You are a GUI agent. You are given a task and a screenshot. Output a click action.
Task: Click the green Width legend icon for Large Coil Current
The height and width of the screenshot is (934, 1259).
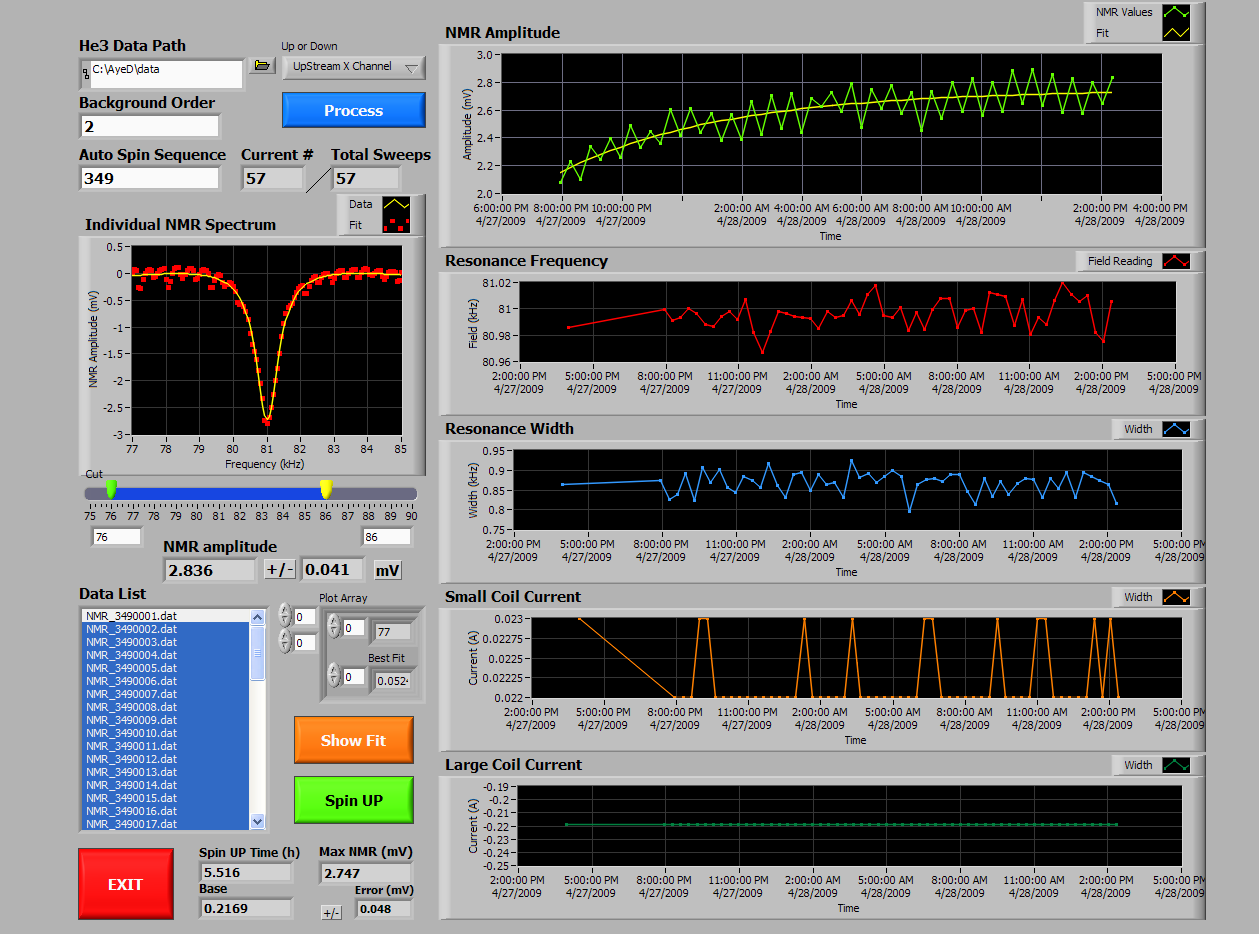click(x=1176, y=765)
